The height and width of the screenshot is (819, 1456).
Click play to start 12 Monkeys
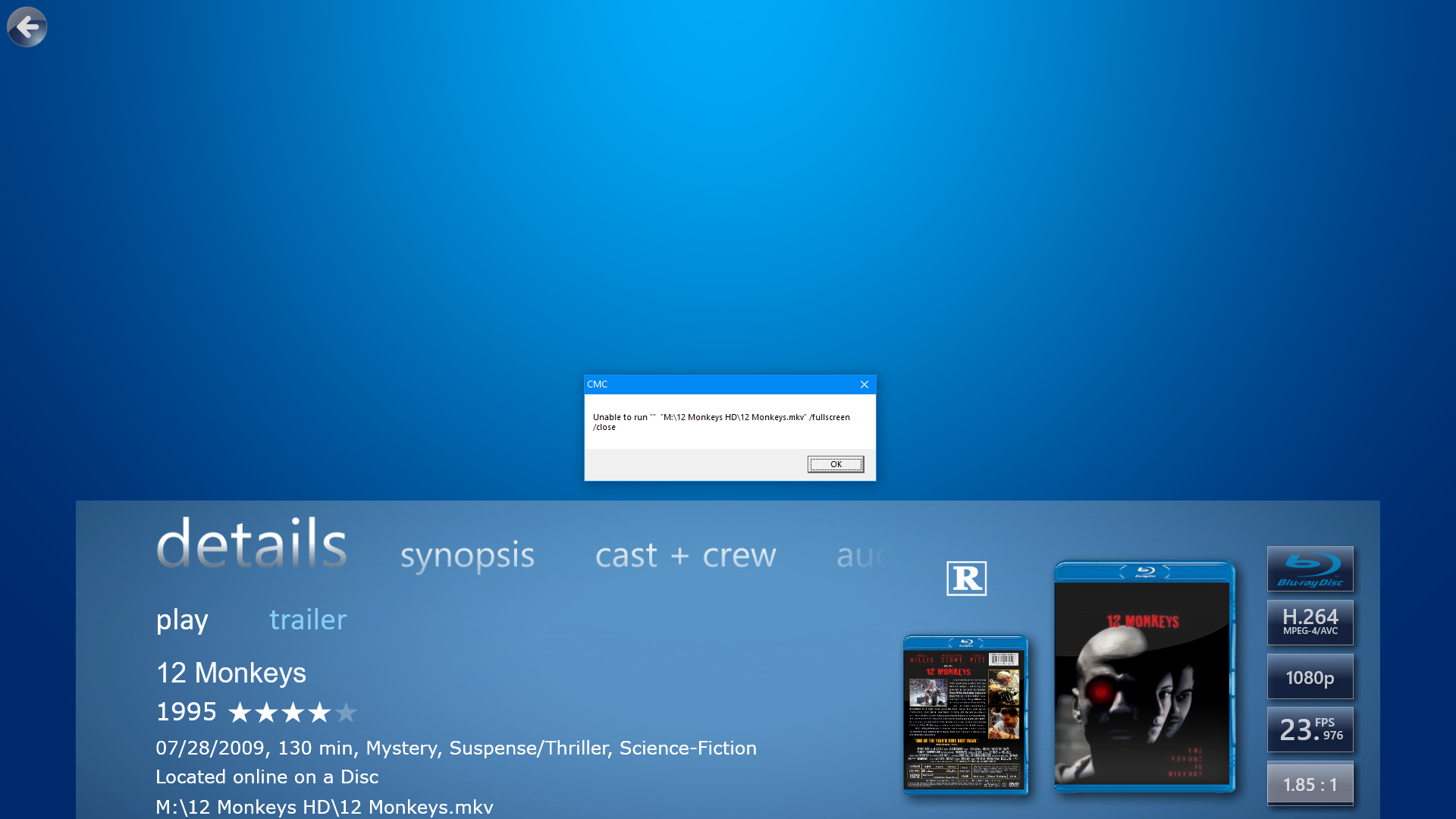tap(182, 619)
